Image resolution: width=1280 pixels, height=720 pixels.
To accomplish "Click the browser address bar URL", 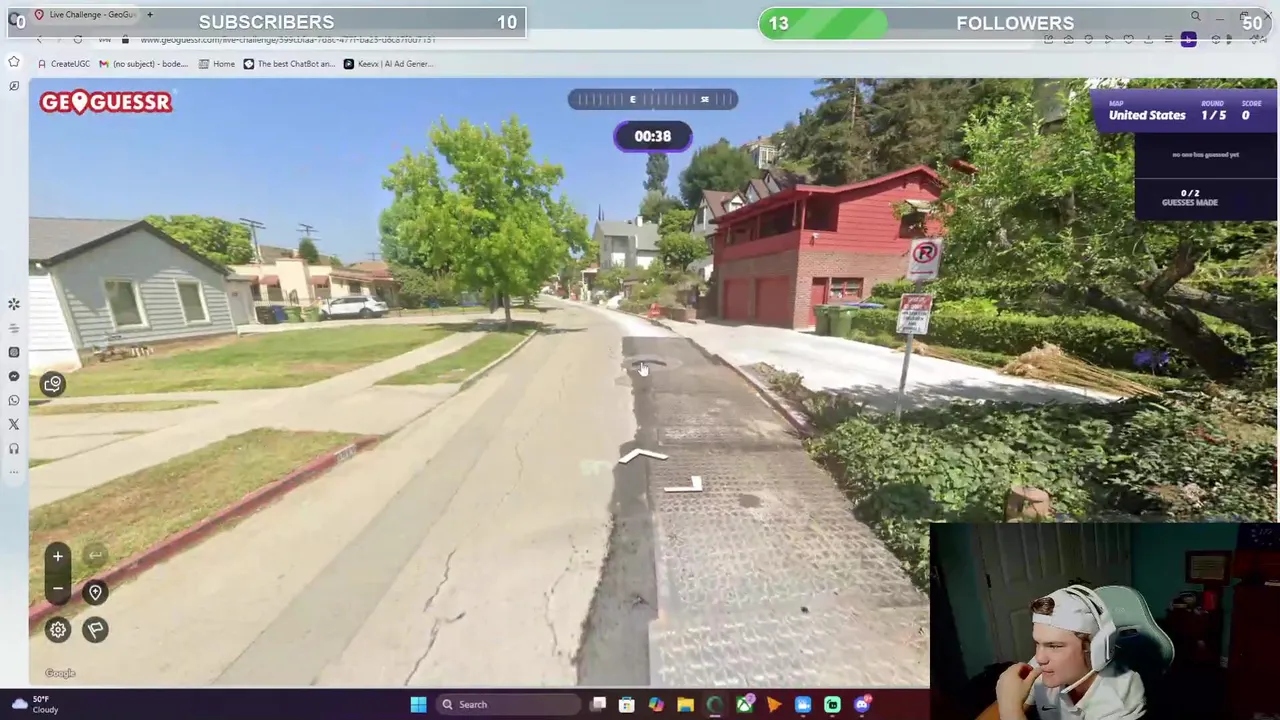I will click(288, 39).
